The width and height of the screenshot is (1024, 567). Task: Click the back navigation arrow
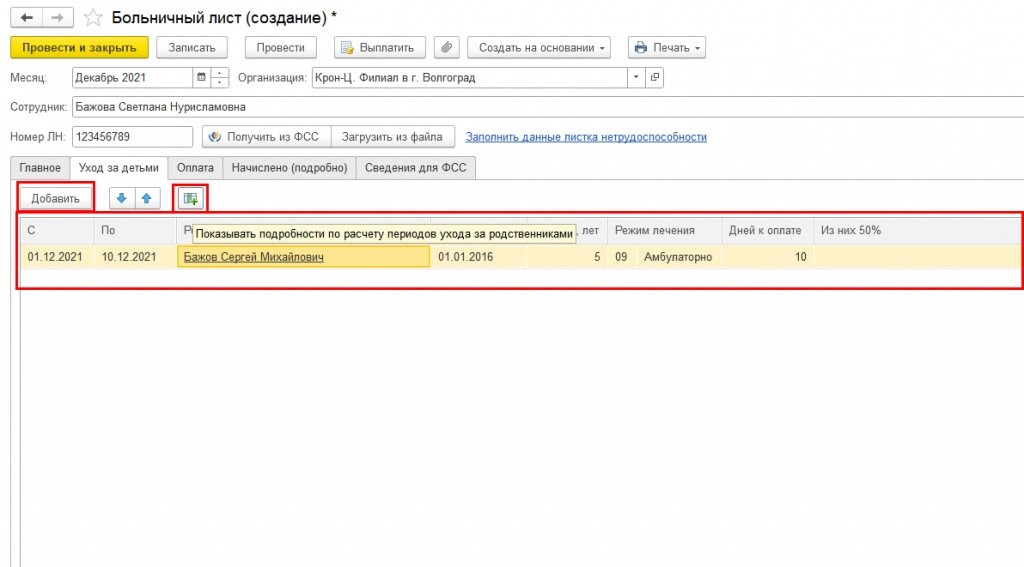(25, 17)
